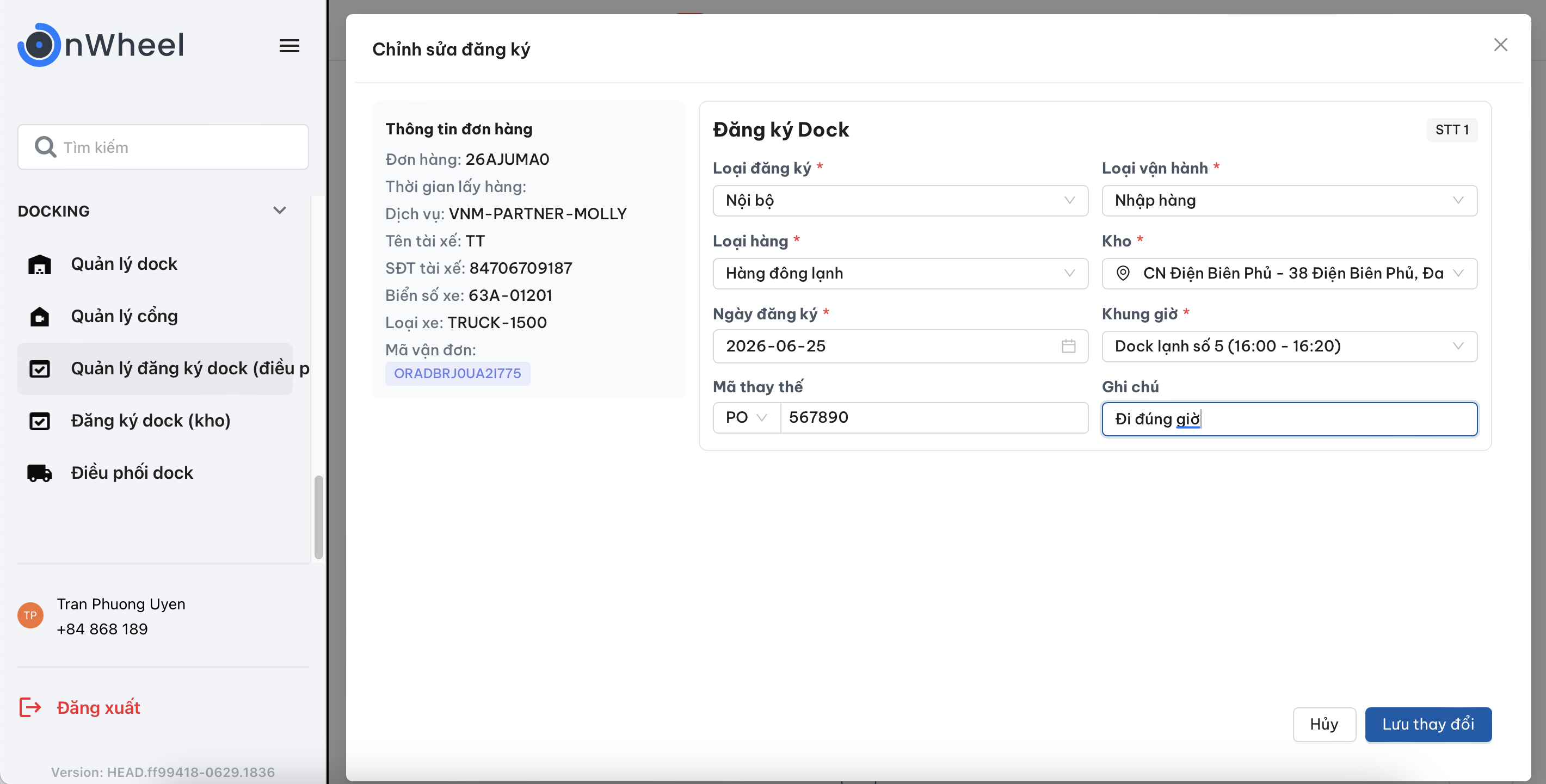
Task: Open the Loại hàng dropdown
Action: click(x=900, y=274)
